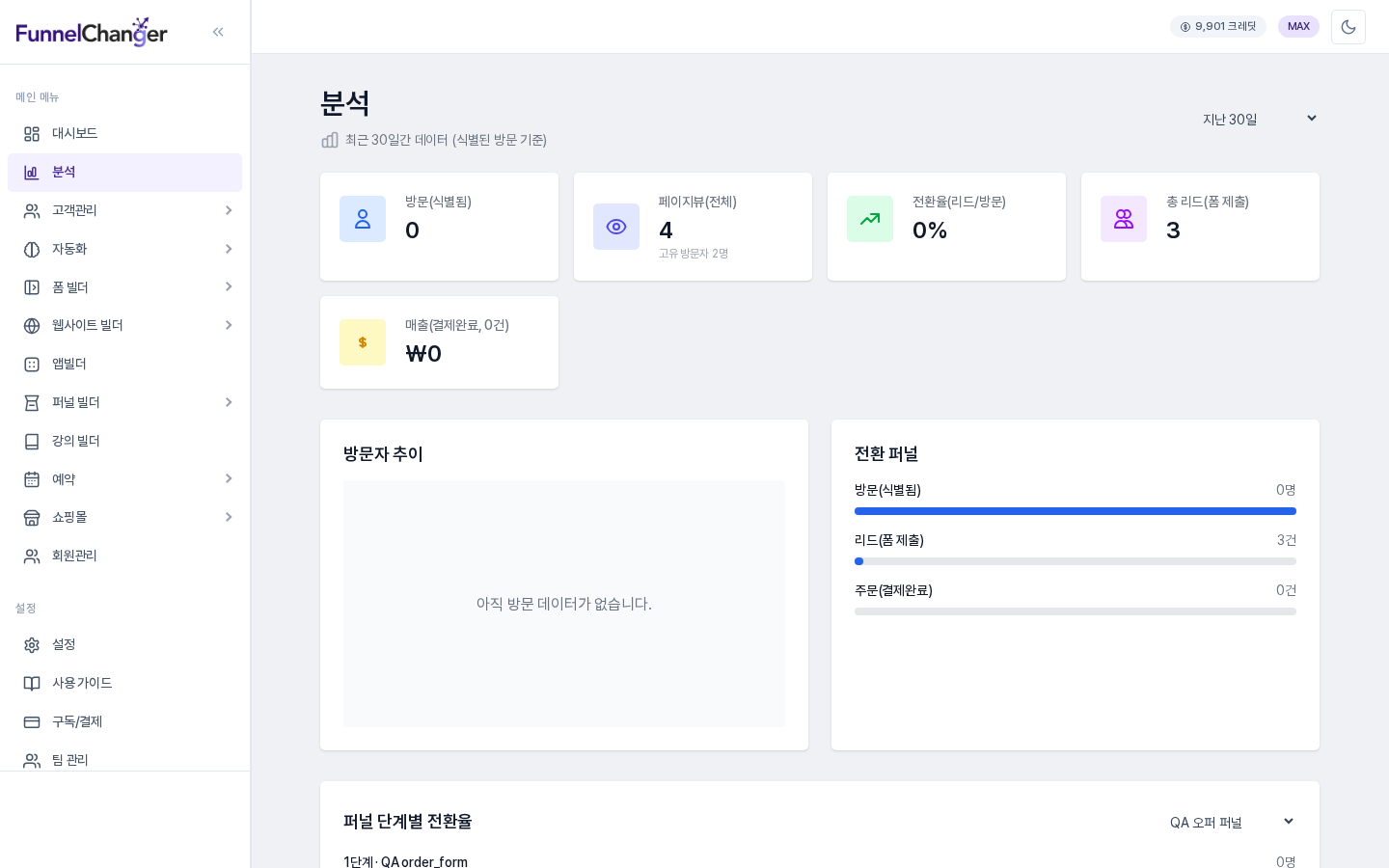This screenshot has width=1389, height=868.
Task: Open the 지난 30일 period dropdown
Action: click(1258, 119)
